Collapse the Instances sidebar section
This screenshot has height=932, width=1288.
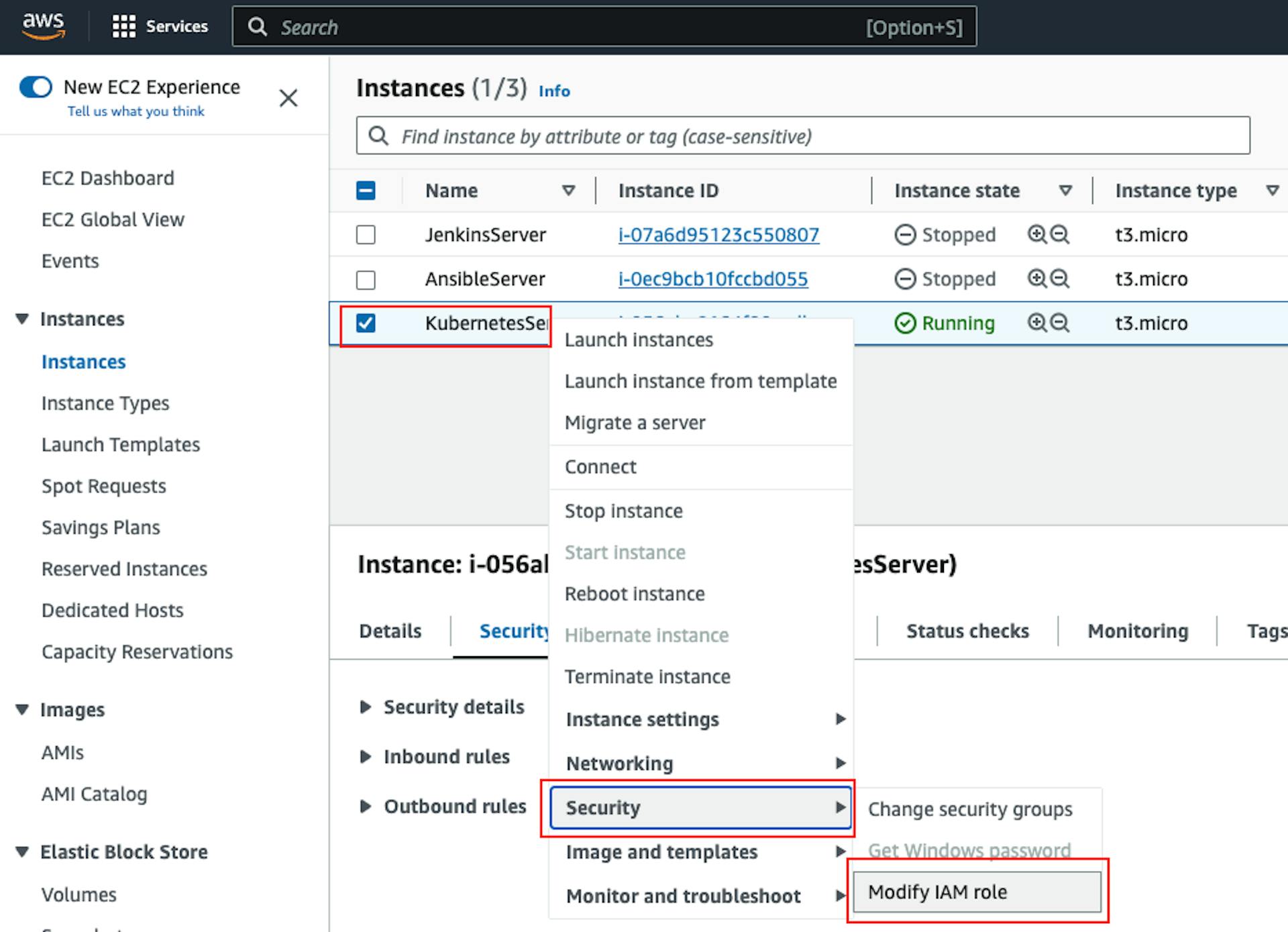click(22, 319)
